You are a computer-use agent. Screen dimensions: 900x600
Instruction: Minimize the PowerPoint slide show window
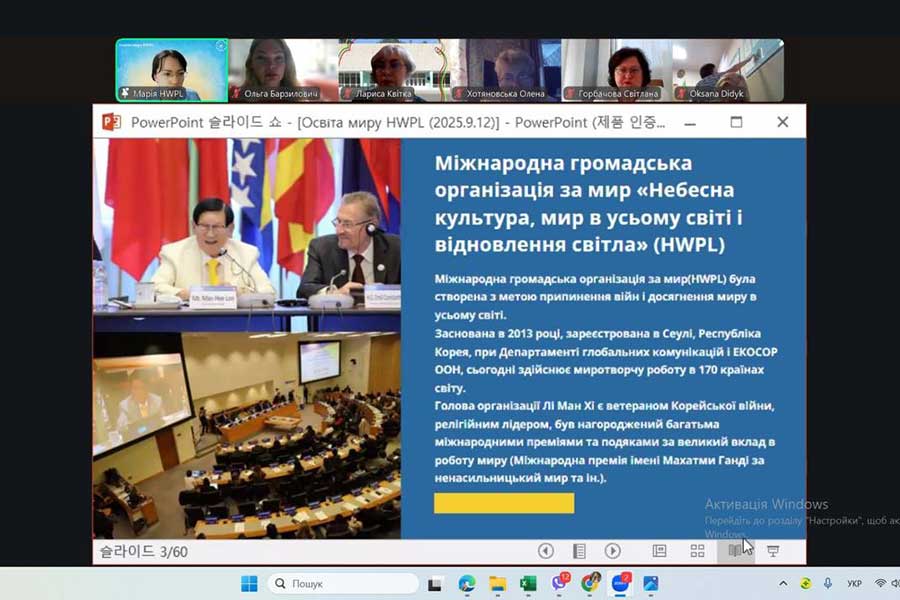click(690, 122)
